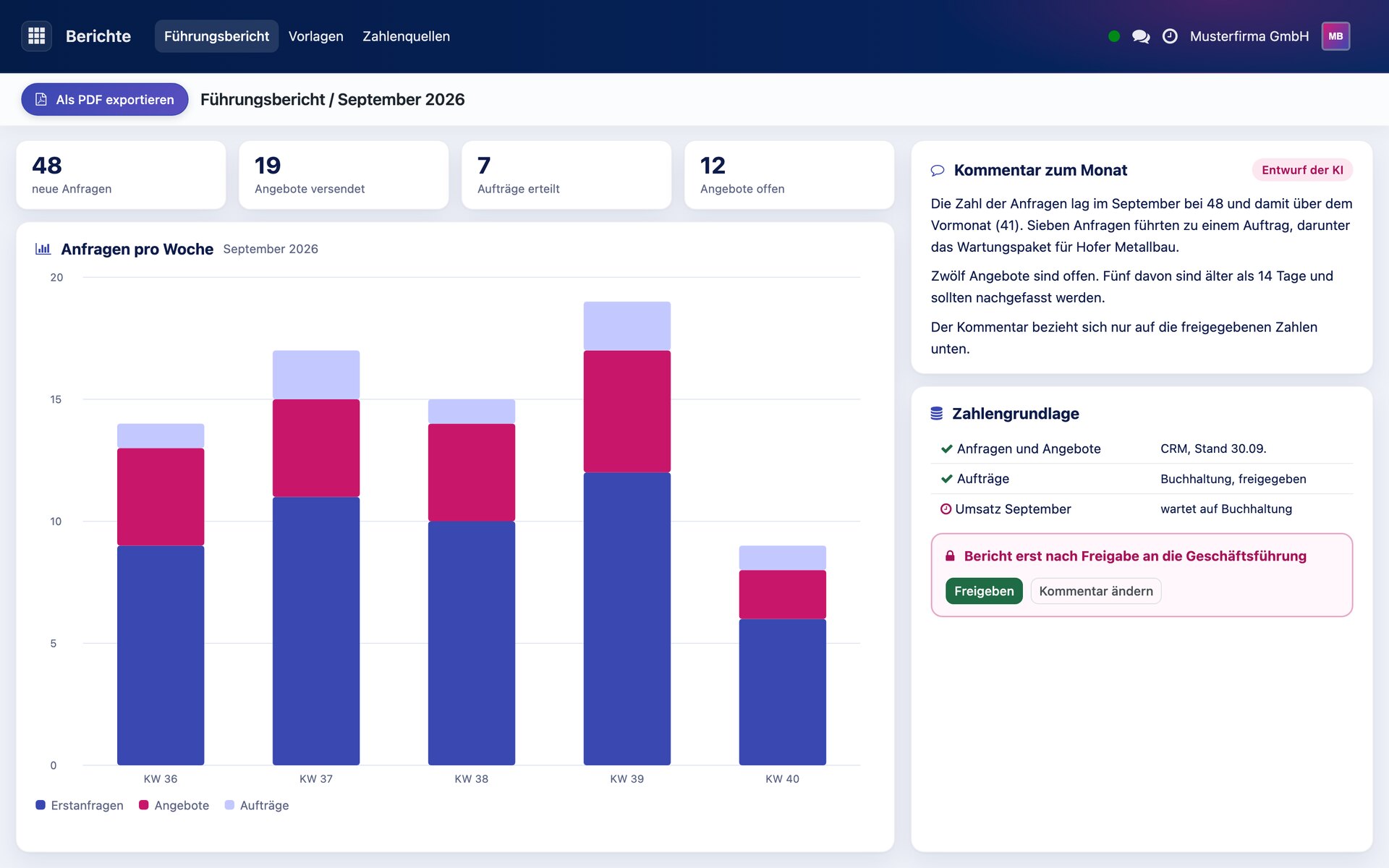Viewport: 1389px width, 868px height.
Task: Click the KW 37 Aufträge bar segment
Action: pyautogui.click(x=316, y=375)
